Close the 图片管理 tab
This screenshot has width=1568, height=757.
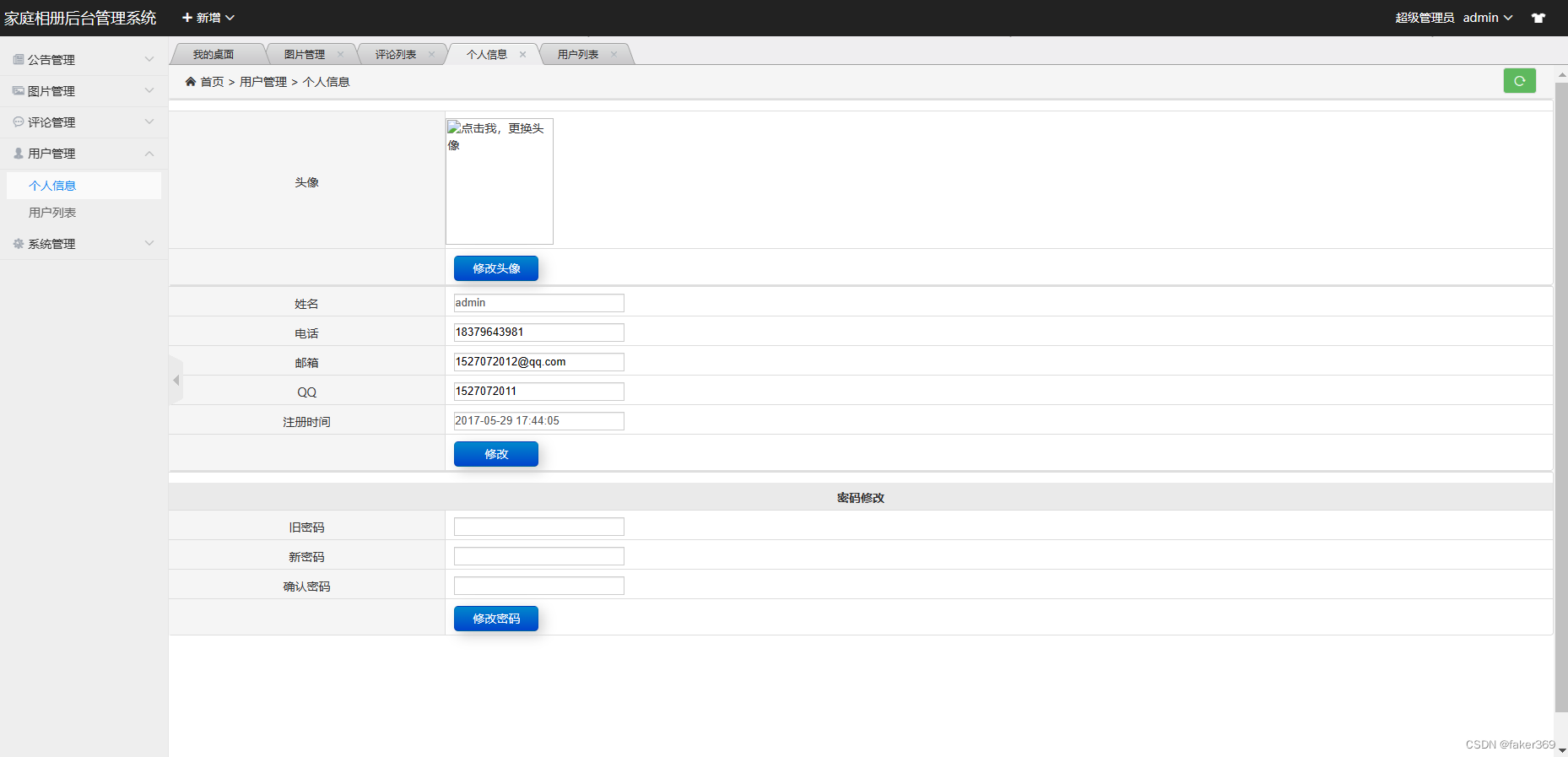click(x=341, y=54)
